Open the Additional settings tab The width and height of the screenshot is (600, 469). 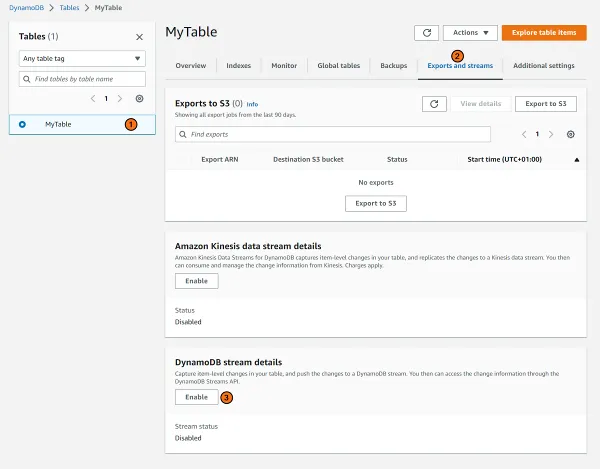tap(544, 66)
